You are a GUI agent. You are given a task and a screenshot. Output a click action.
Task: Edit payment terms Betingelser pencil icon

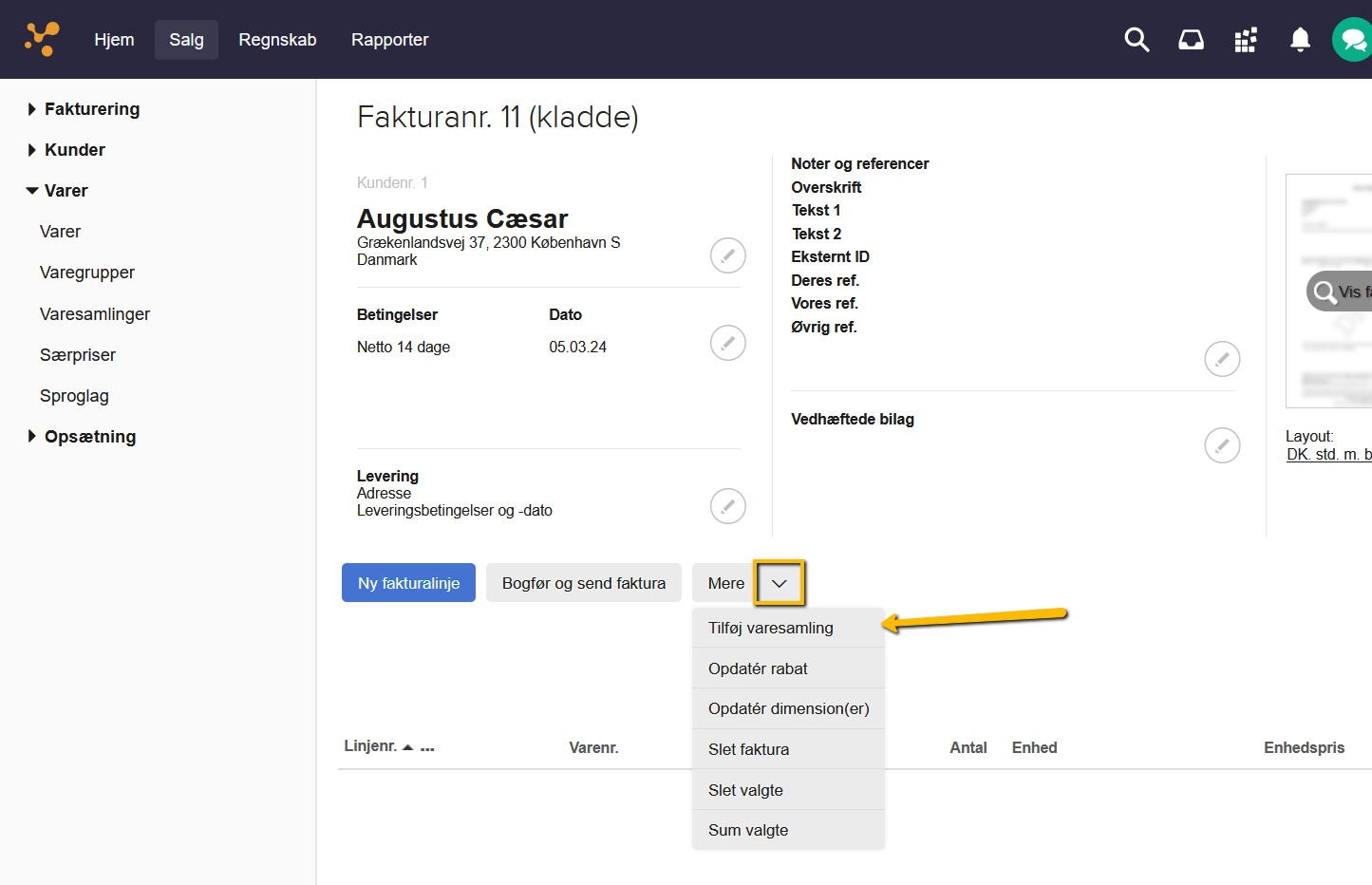pyautogui.click(x=727, y=343)
